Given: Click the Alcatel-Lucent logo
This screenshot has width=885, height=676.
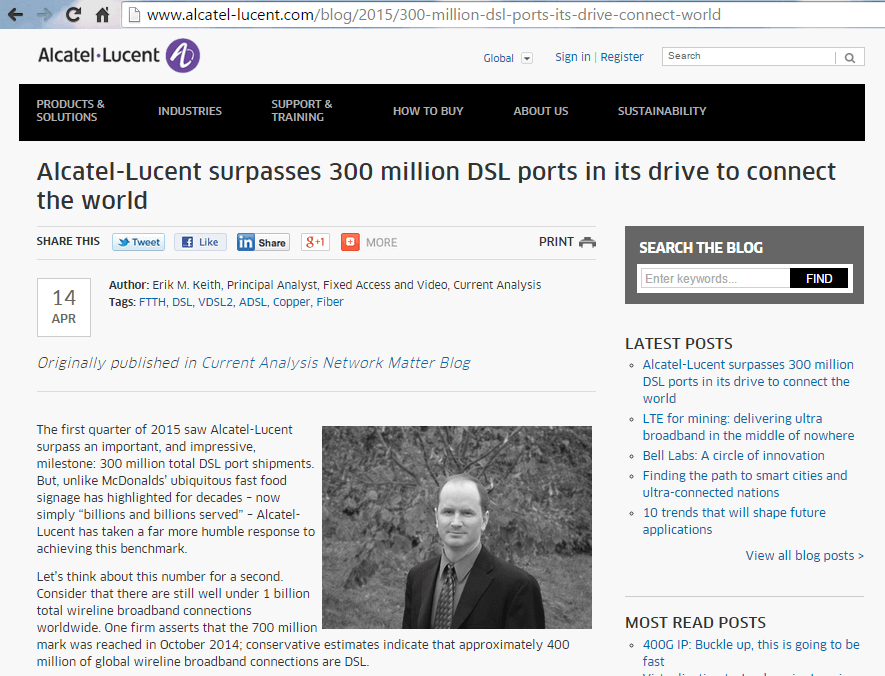Looking at the screenshot, I should (x=118, y=56).
